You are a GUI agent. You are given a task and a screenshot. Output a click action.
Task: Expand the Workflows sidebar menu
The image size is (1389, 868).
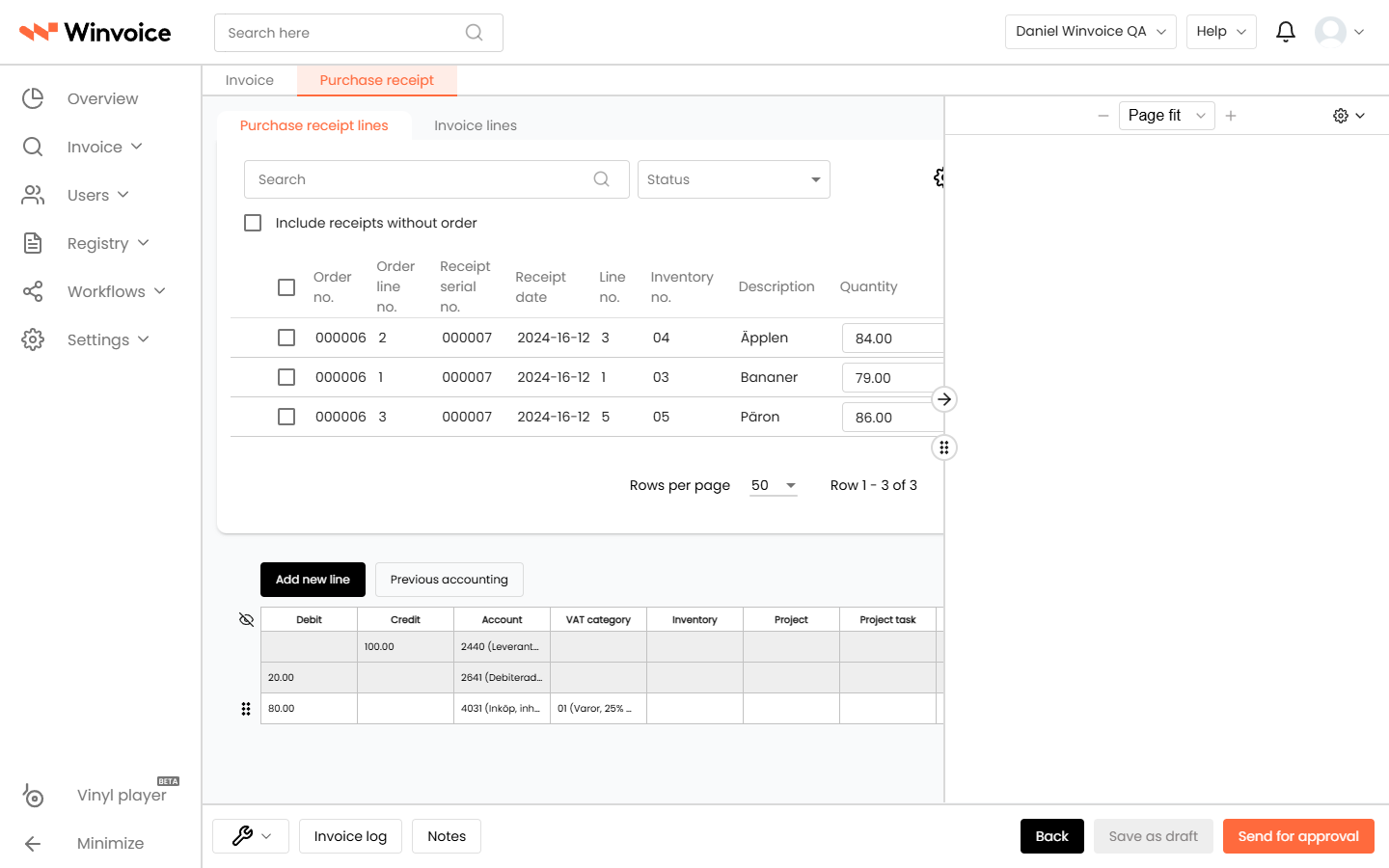click(159, 291)
